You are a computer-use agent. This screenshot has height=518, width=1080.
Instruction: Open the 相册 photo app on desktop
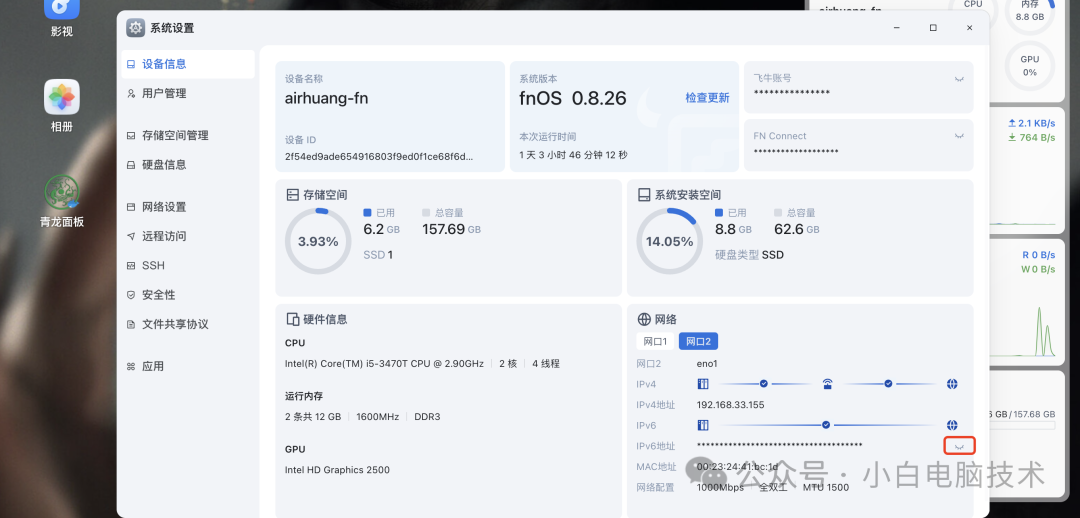point(62,97)
